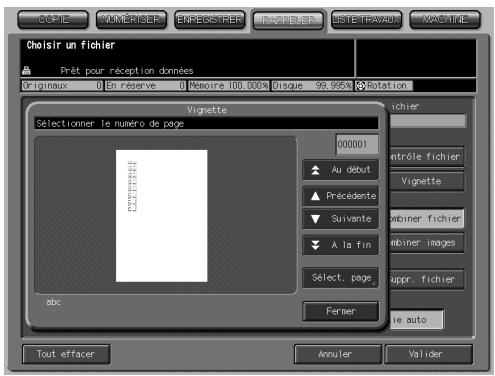The image size is (495, 376).
Task: Click the double down arrow icon
Action: click(x=315, y=245)
